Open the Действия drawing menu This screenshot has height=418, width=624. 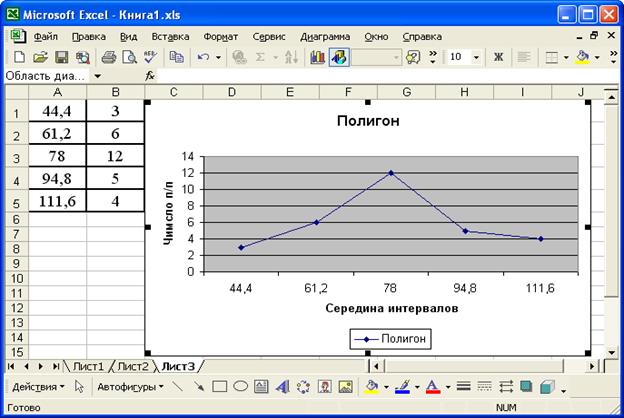(38, 386)
